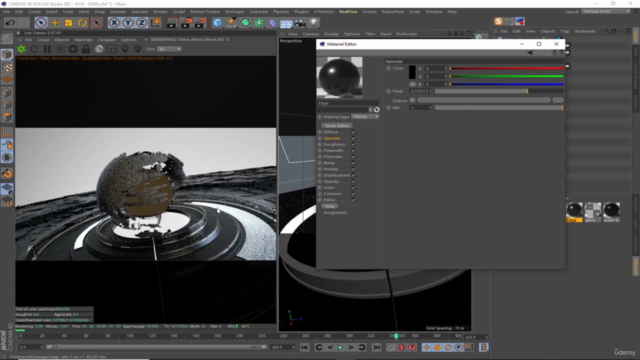Click the coordinate system icon
The image size is (640, 360).
pos(156,23)
